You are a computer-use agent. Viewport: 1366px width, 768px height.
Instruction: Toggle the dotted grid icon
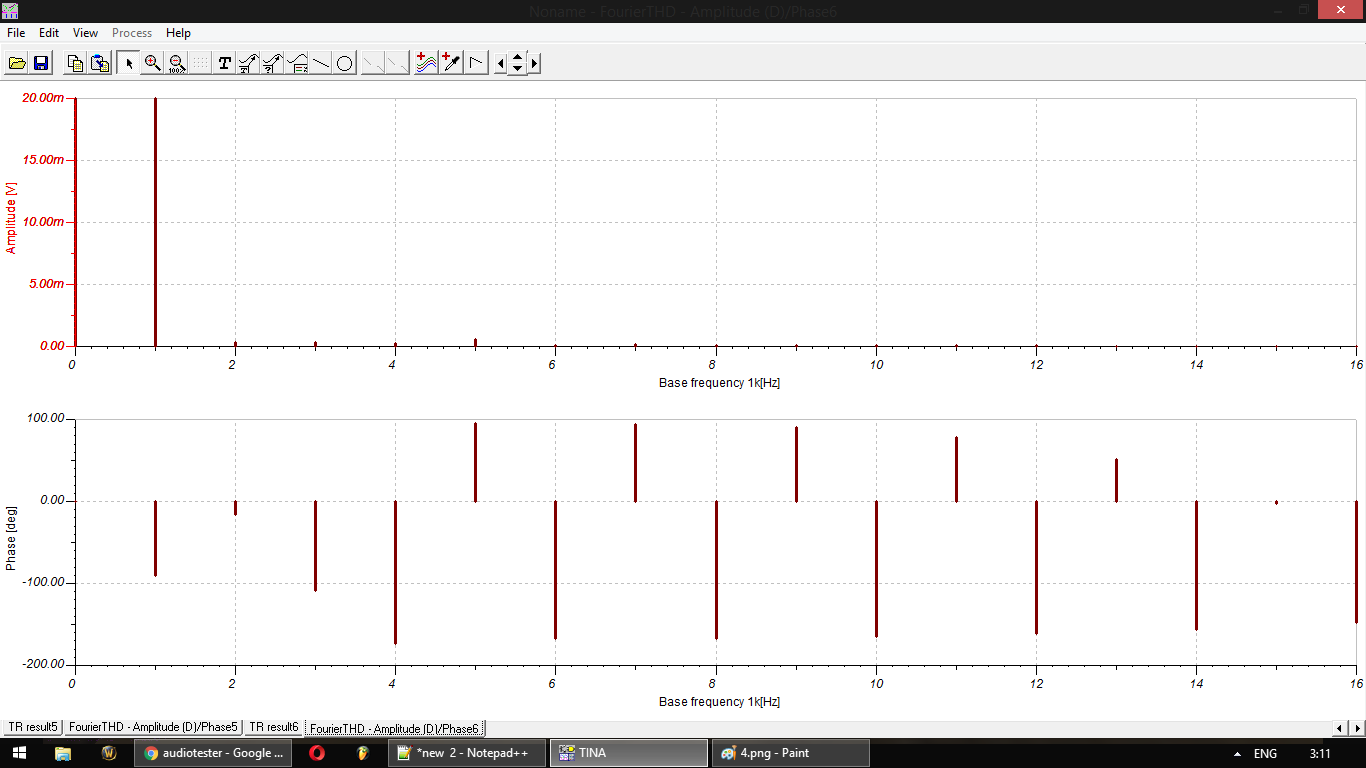coord(200,63)
